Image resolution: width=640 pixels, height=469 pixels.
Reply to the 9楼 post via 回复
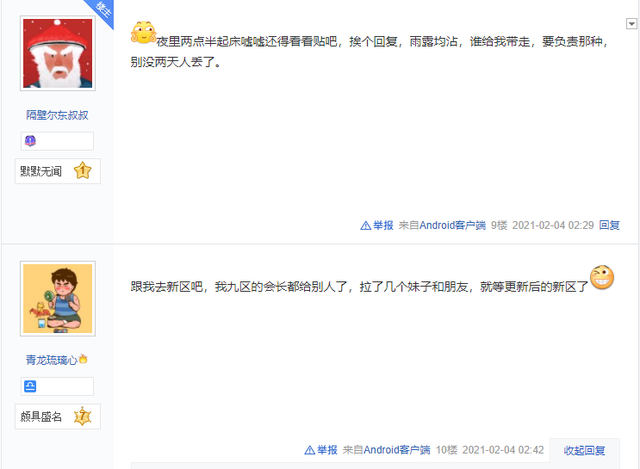[x=609, y=225]
